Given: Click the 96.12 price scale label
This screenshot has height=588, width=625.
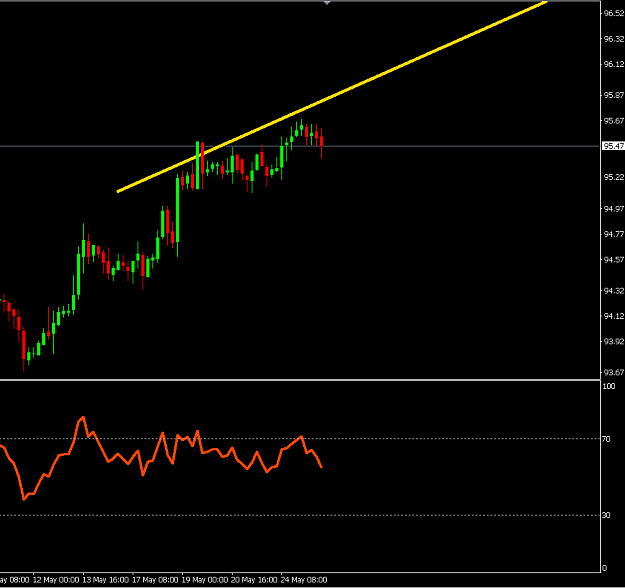Looking at the screenshot, I should [614, 64].
